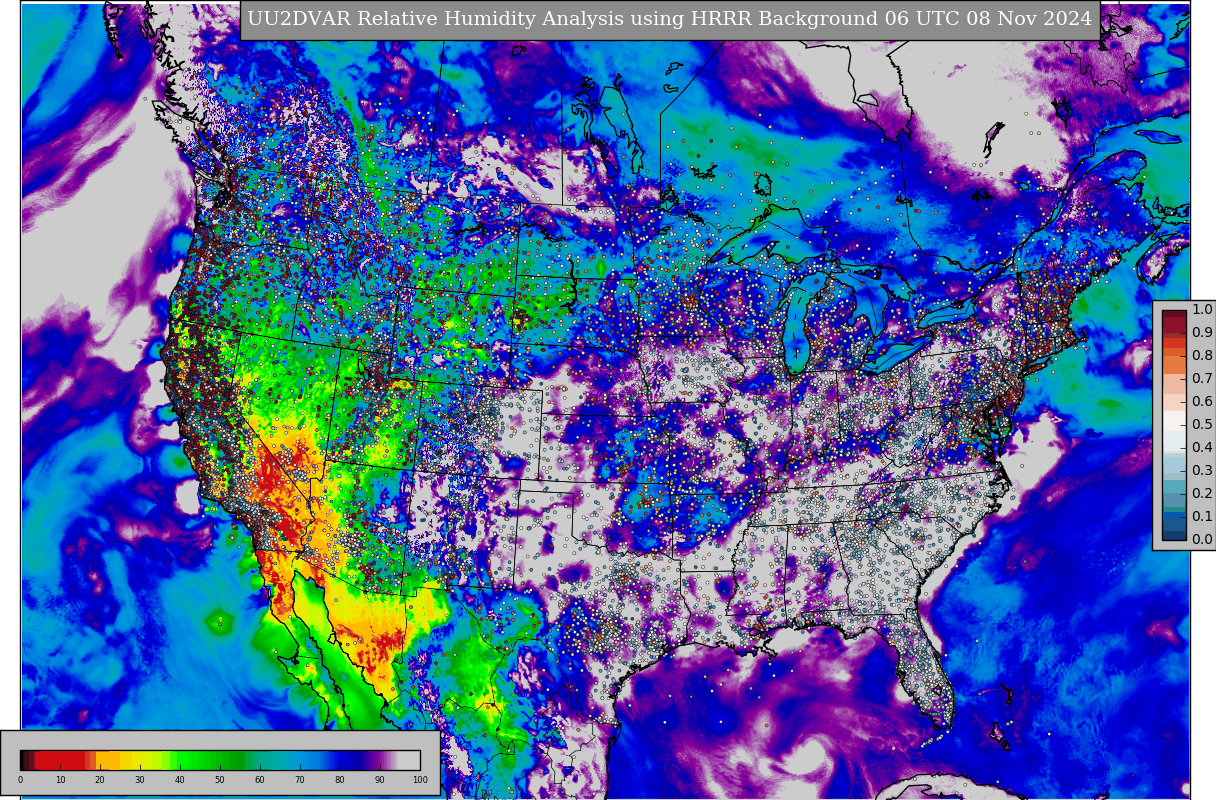1216x800 pixels.
Task: Click the 0.6 label on right scale
Action: [x=1202, y=402]
